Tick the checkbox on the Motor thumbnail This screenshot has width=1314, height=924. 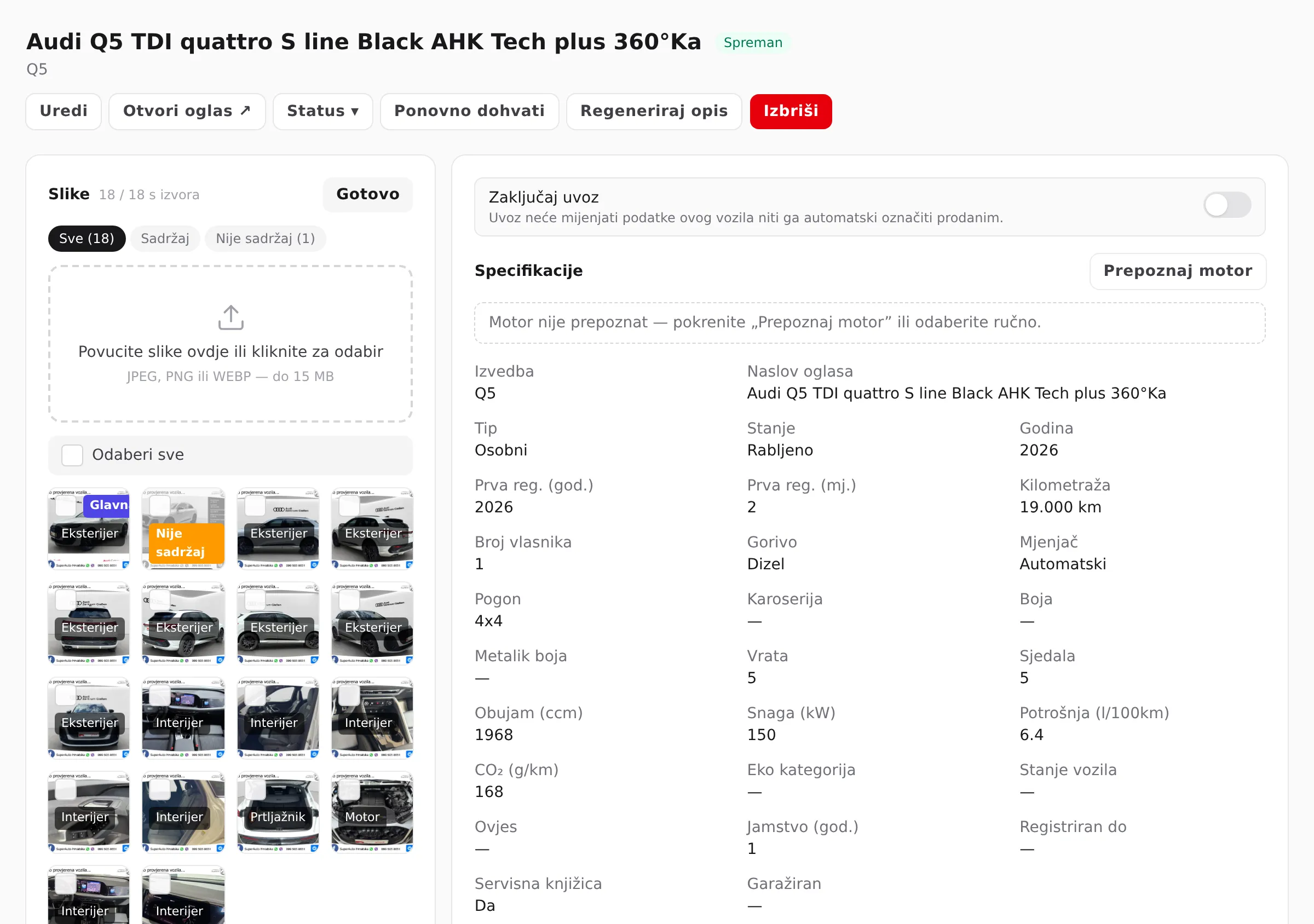[349, 789]
